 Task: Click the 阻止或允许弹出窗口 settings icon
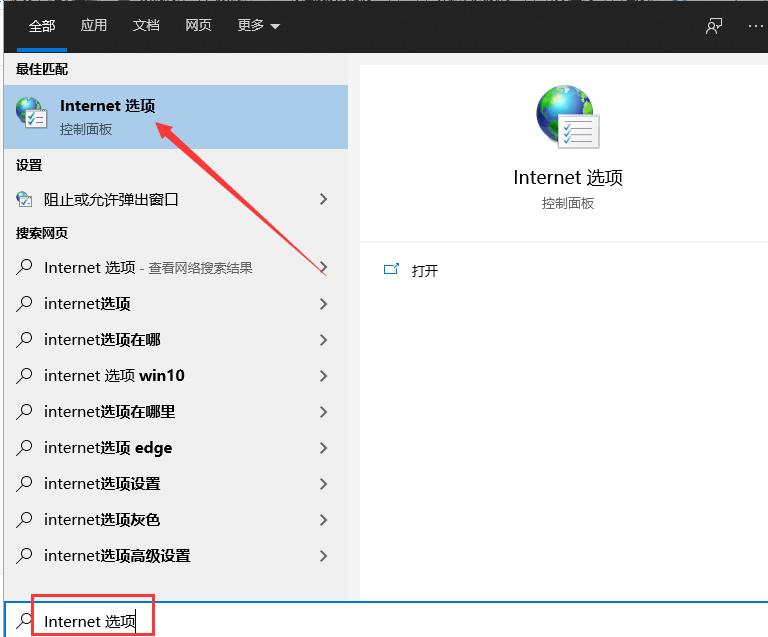pos(24,199)
